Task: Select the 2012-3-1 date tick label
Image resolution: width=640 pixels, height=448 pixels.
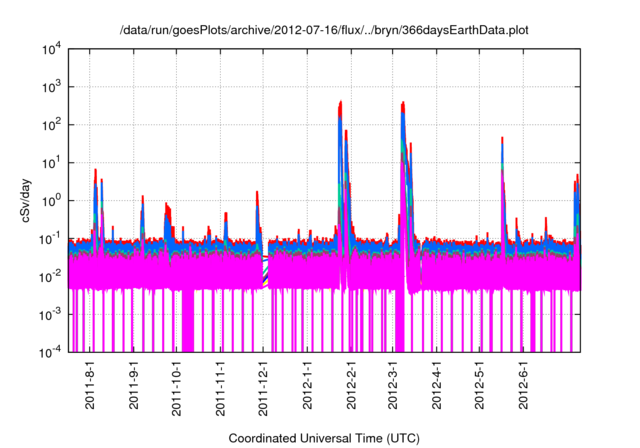Action: point(393,385)
